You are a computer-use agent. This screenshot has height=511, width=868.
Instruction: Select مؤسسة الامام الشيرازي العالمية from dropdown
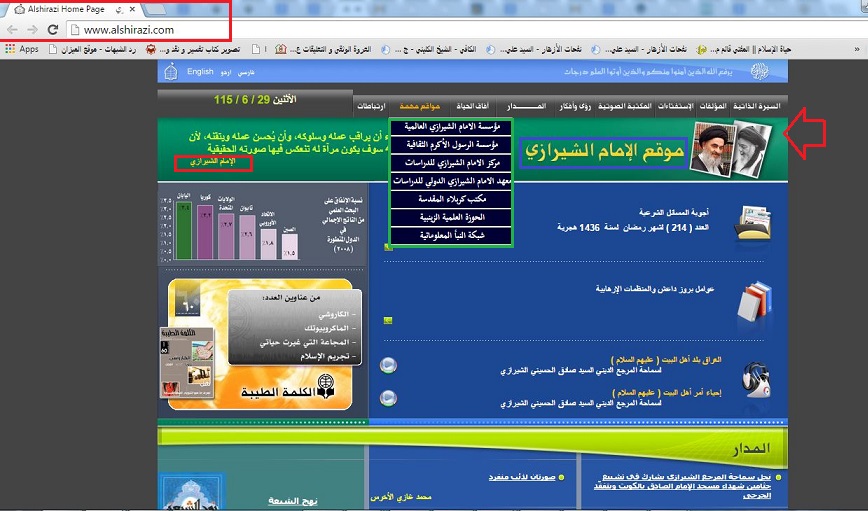click(451, 127)
